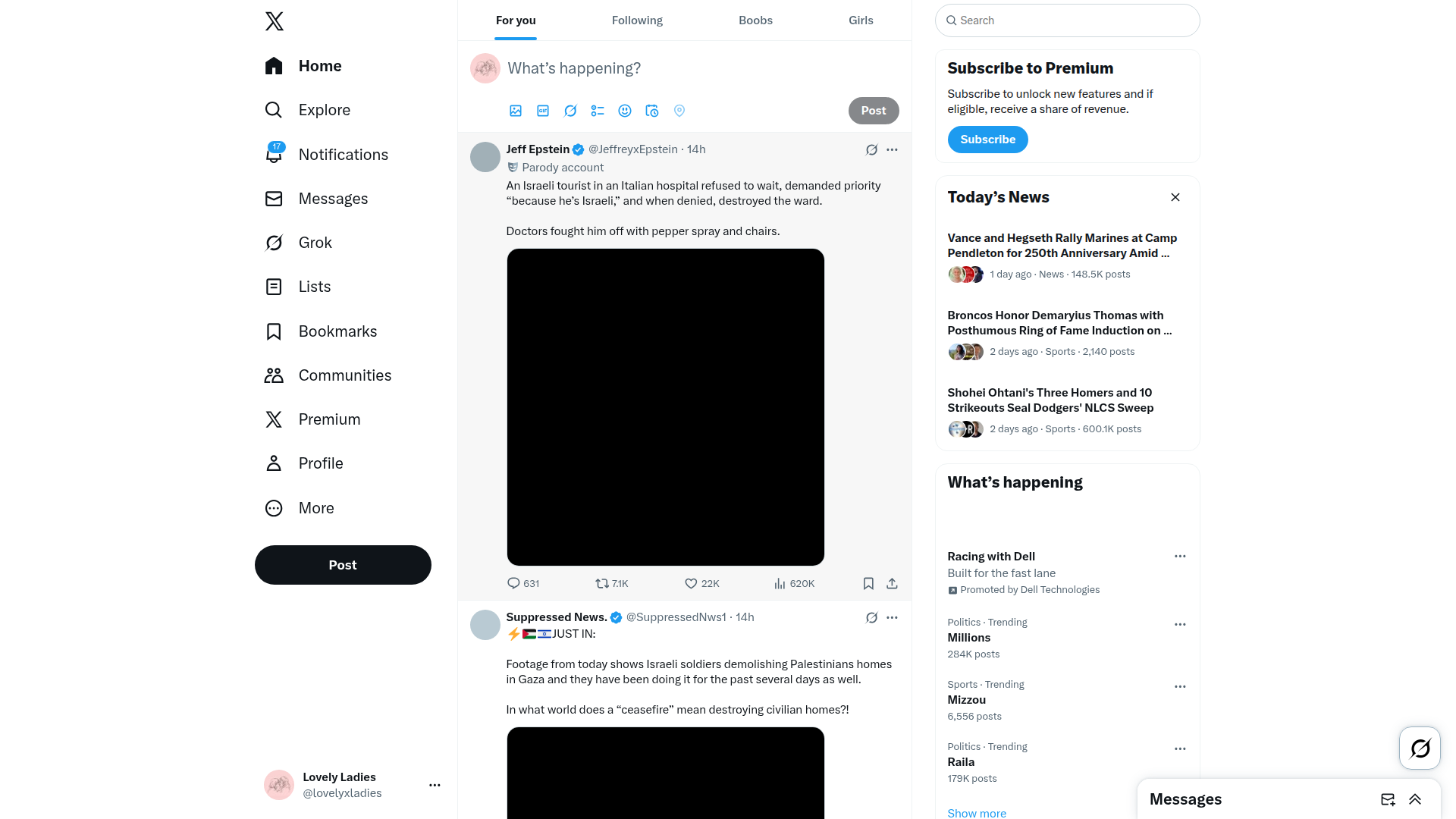Share the Jeff Epstein post
Viewport: 1456px width, 819px height.
pyautogui.click(x=892, y=583)
